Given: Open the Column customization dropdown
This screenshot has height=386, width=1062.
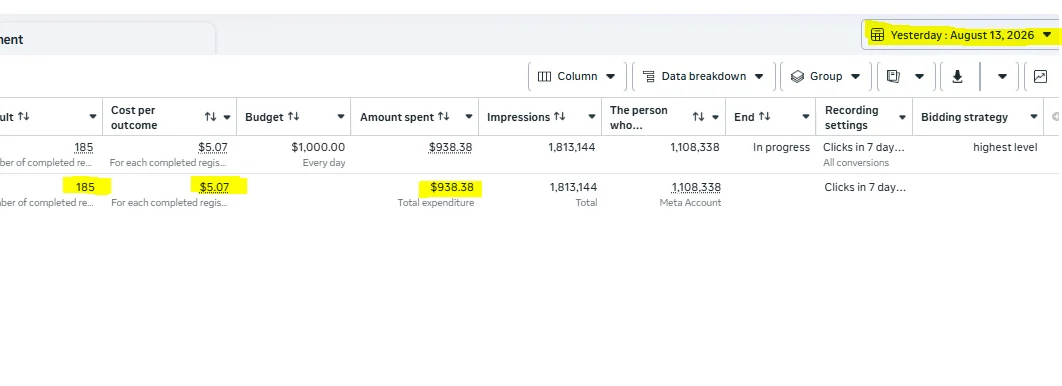Looking at the screenshot, I should pos(576,77).
